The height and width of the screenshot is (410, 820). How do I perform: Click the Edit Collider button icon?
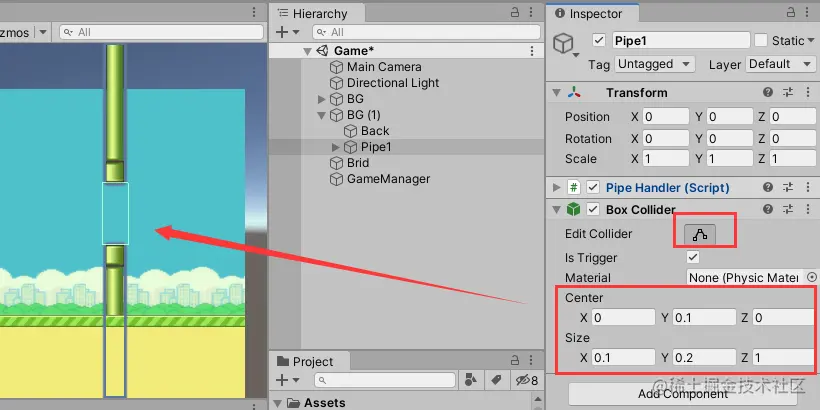point(700,235)
